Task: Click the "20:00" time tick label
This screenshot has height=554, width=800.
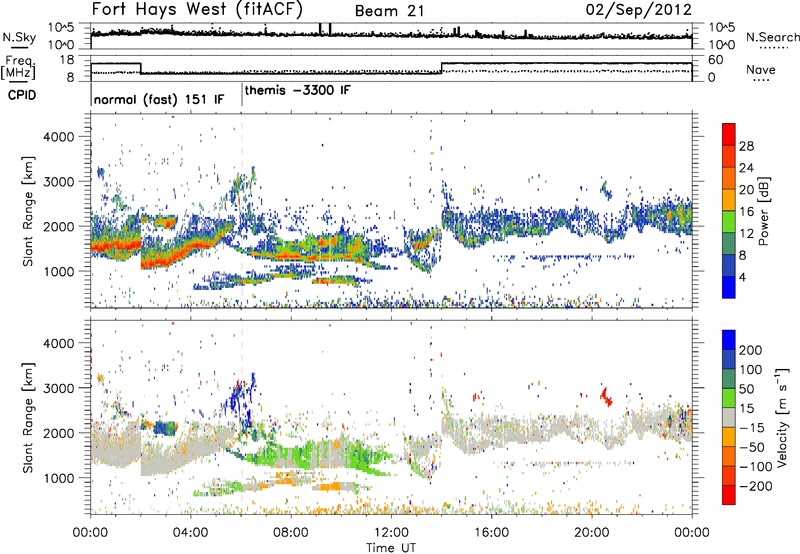Action: (x=592, y=533)
